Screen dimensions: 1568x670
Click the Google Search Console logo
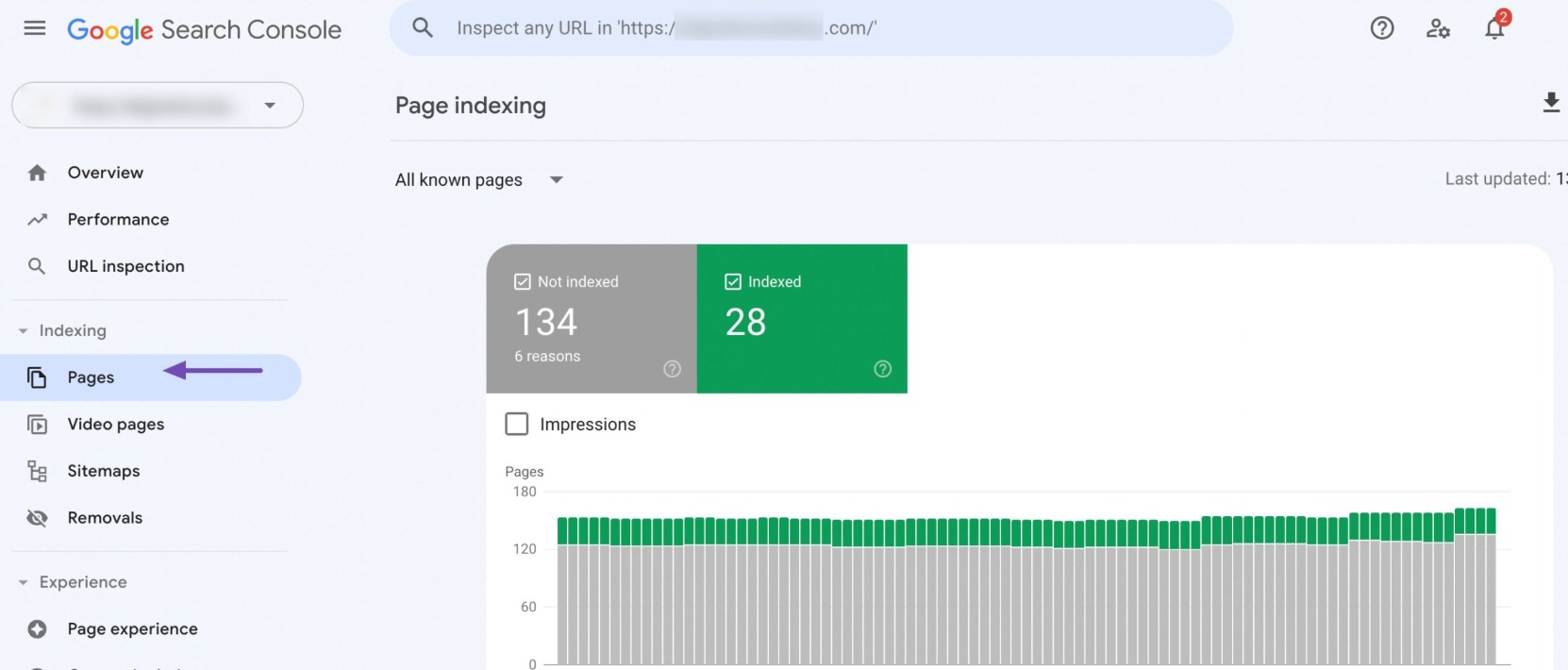tap(204, 30)
